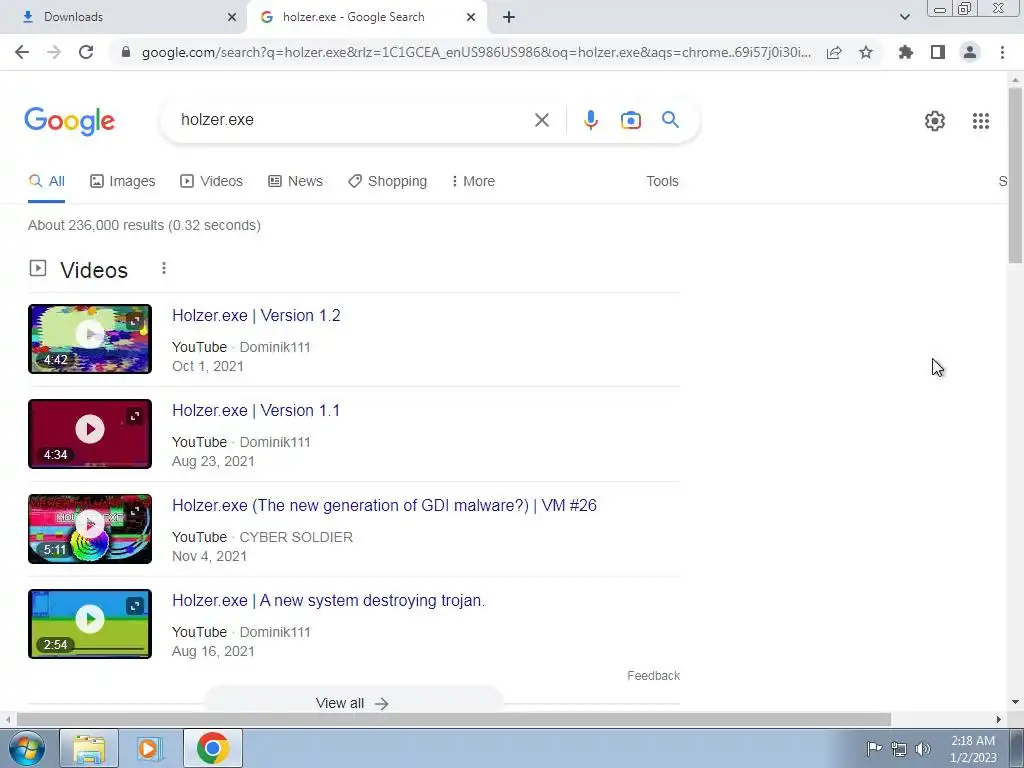Open Chrome from the taskbar
The image size is (1024, 768).
point(212,748)
